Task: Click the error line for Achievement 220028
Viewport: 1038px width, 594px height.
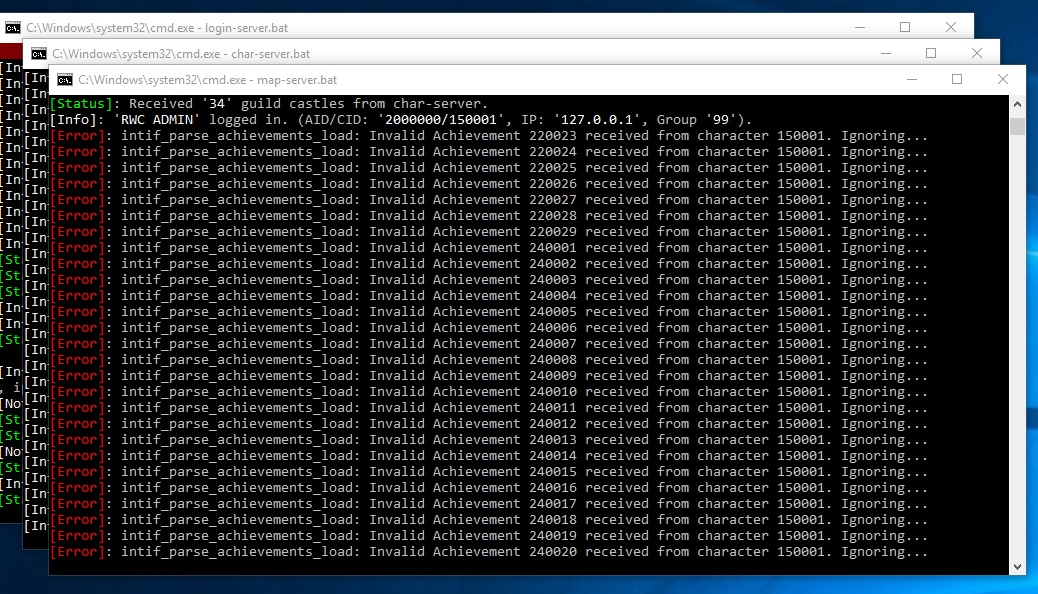Action: [x=489, y=216]
